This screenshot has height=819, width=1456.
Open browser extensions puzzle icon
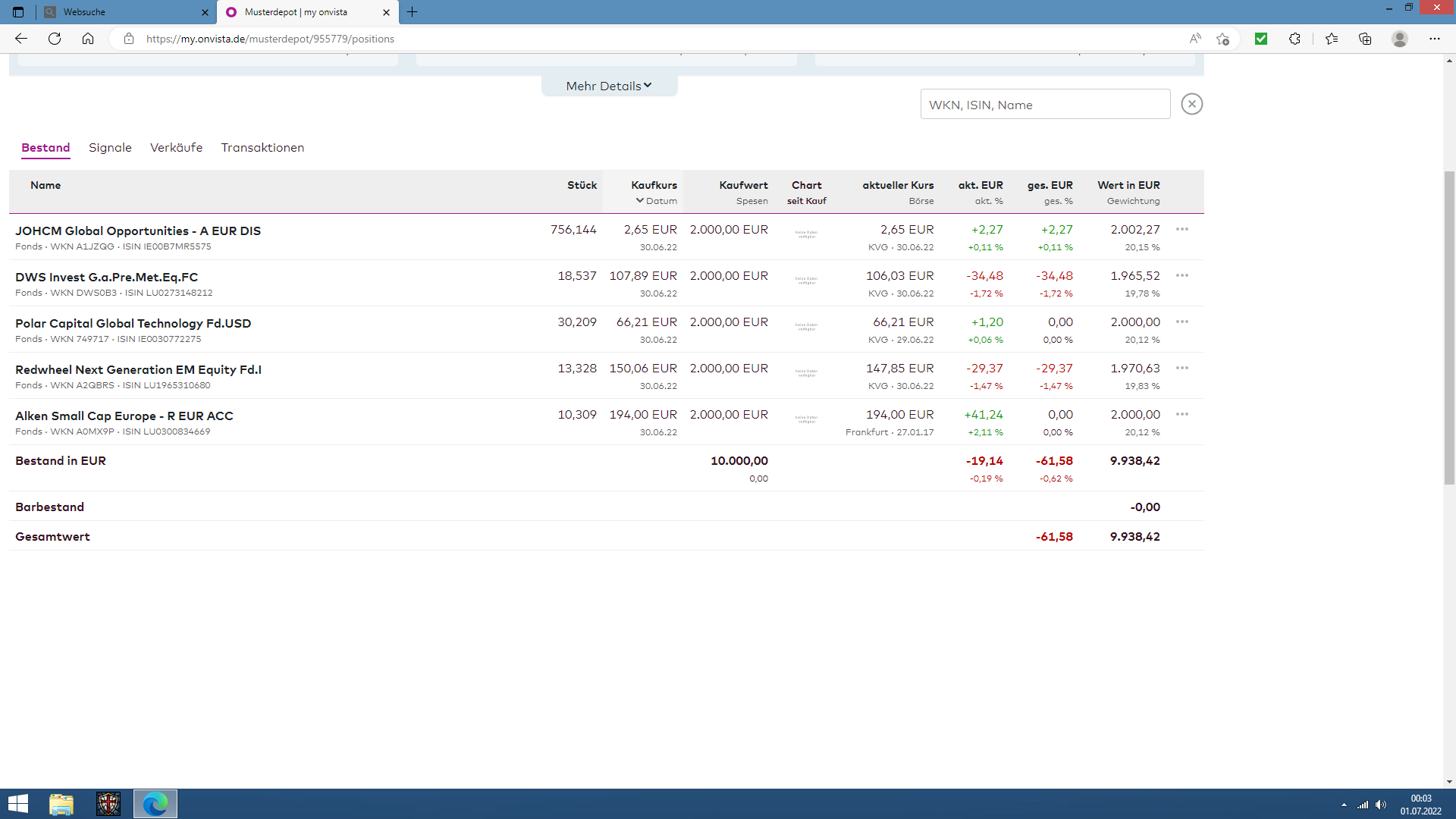point(1294,39)
